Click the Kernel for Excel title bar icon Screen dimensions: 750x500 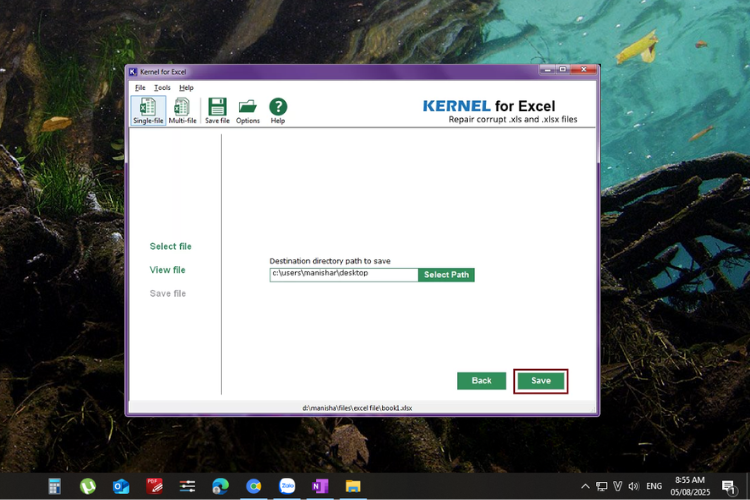[133, 72]
